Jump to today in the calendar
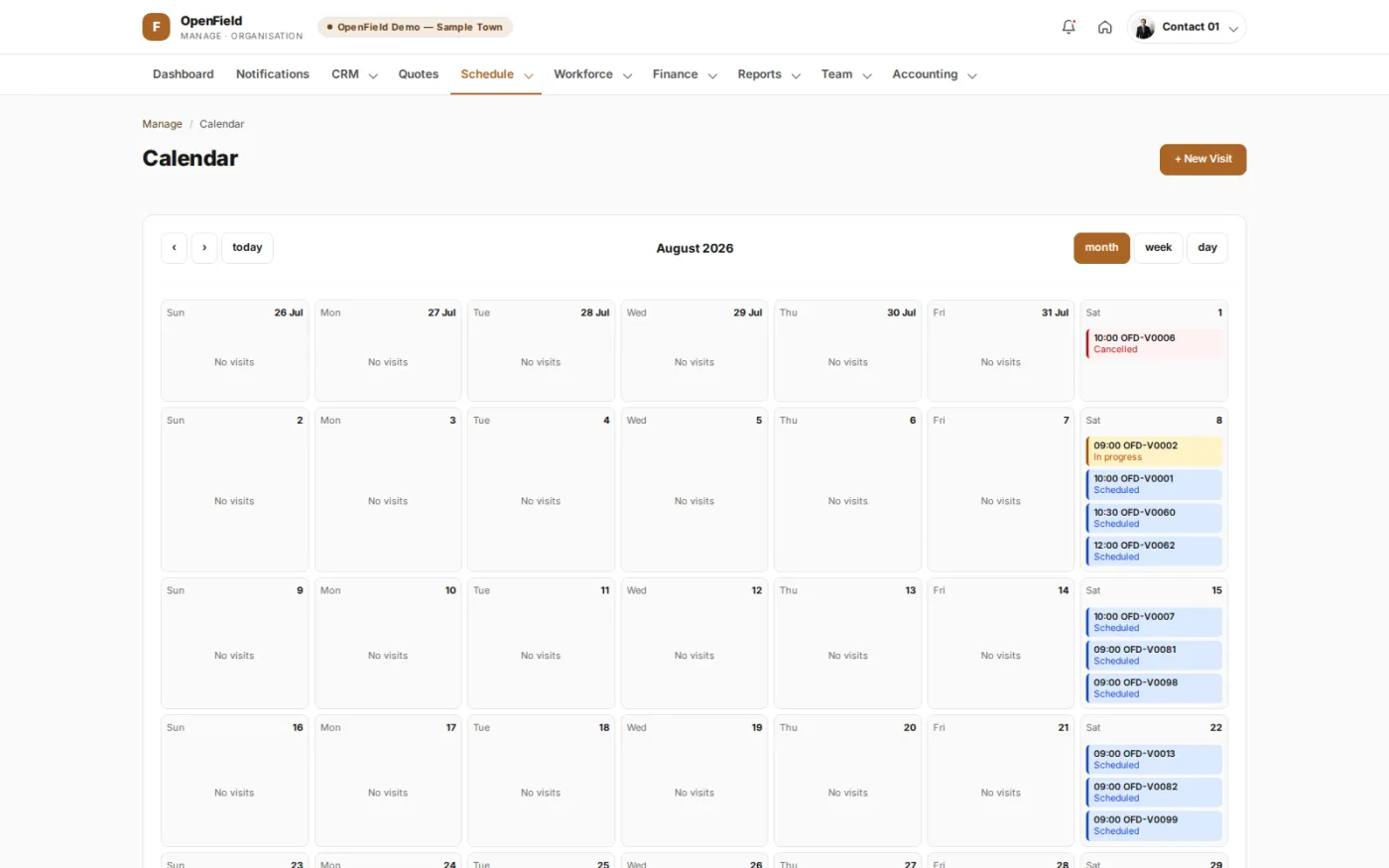This screenshot has height=868, width=1389. pyautogui.click(x=247, y=248)
